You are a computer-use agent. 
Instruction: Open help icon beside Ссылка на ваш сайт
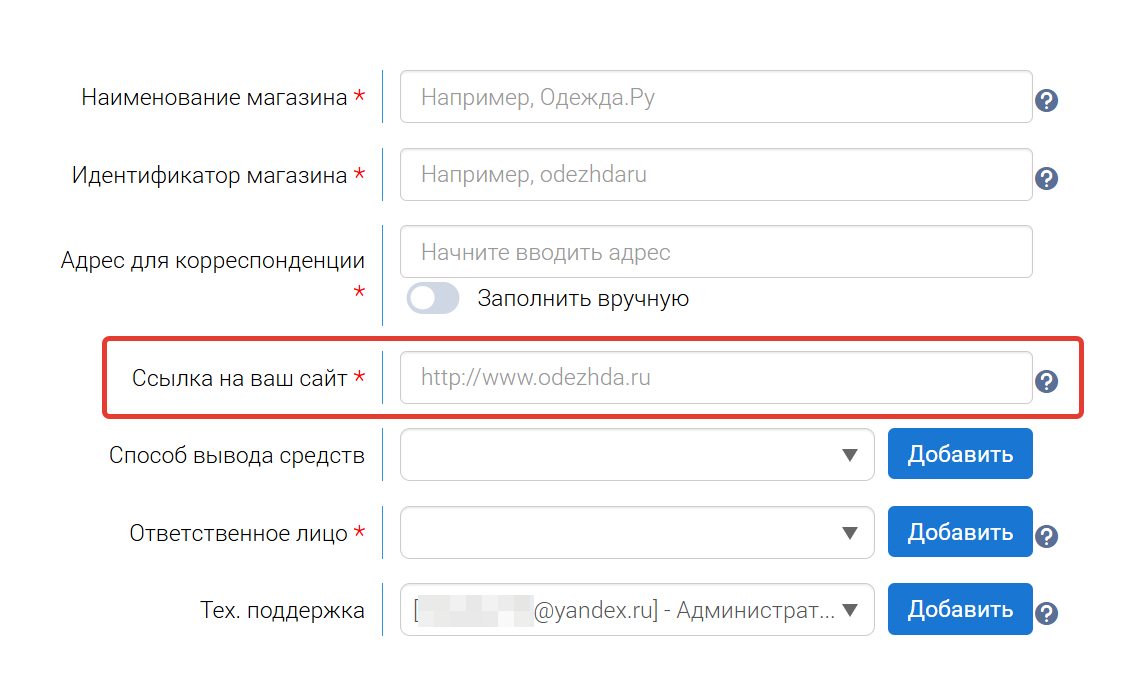point(1046,381)
